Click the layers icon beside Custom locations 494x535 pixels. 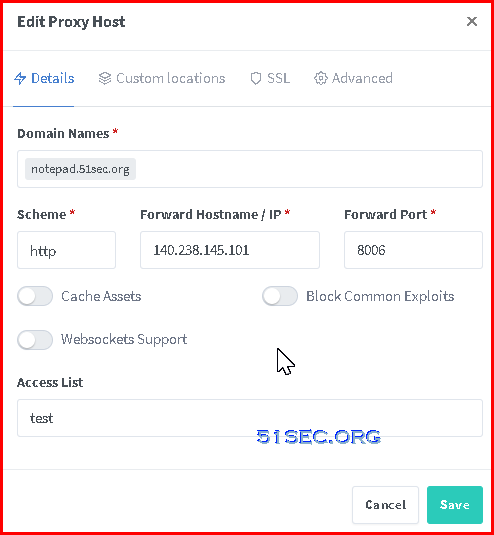point(105,78)
